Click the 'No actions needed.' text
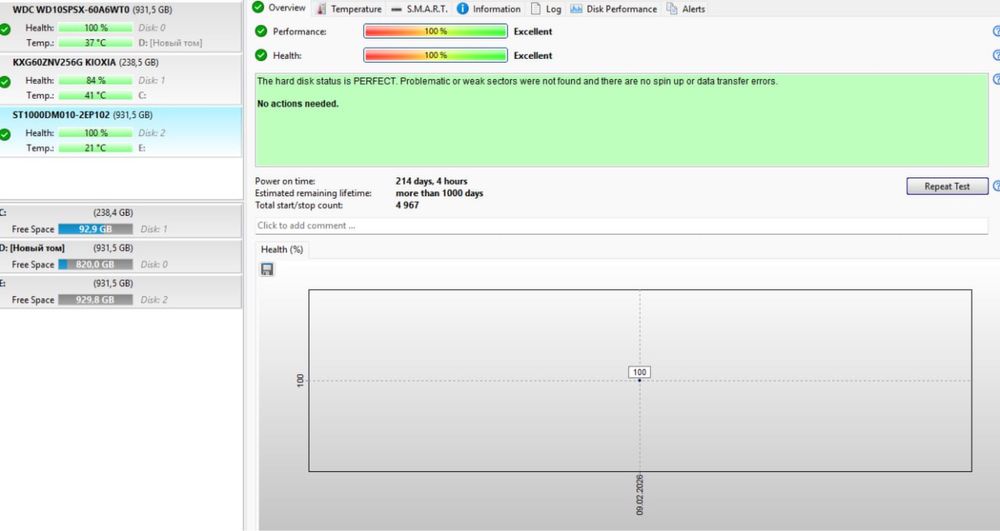 pos(298,103)
